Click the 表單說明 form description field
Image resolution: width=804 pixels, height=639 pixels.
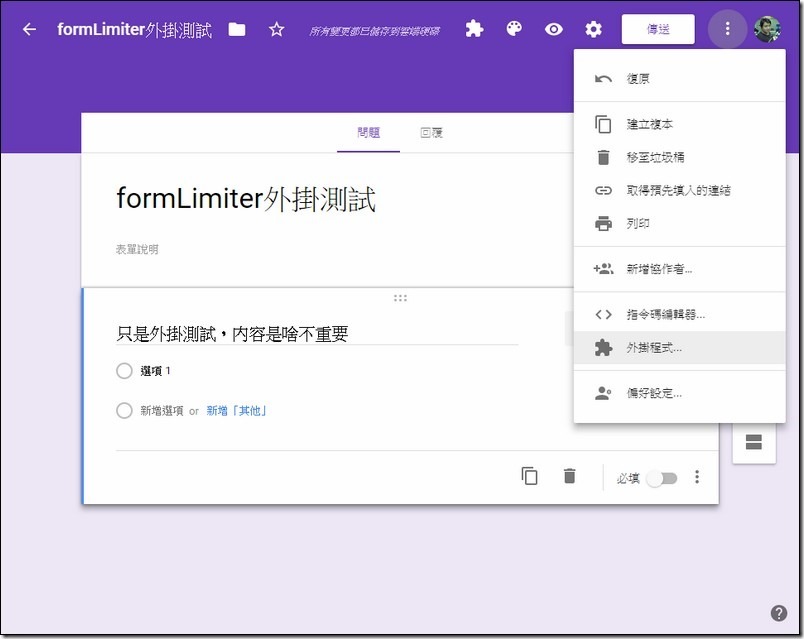(137, 249)
